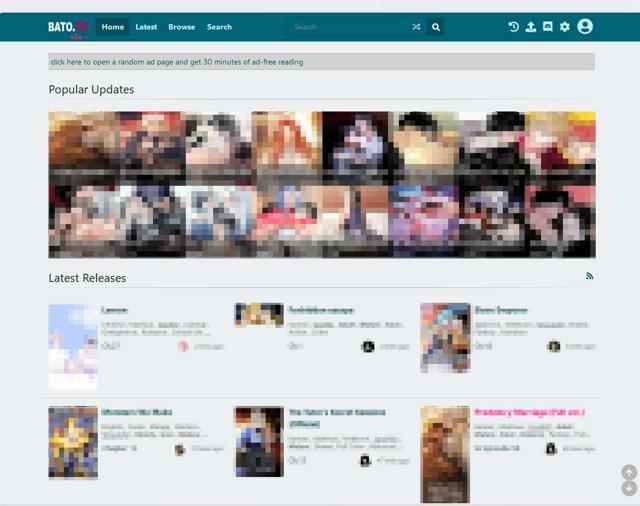The height and width of the screenshot is (506, 640).
Task: Click the scroll-to-bottom arrow button
Action: (x=629, y=488)
